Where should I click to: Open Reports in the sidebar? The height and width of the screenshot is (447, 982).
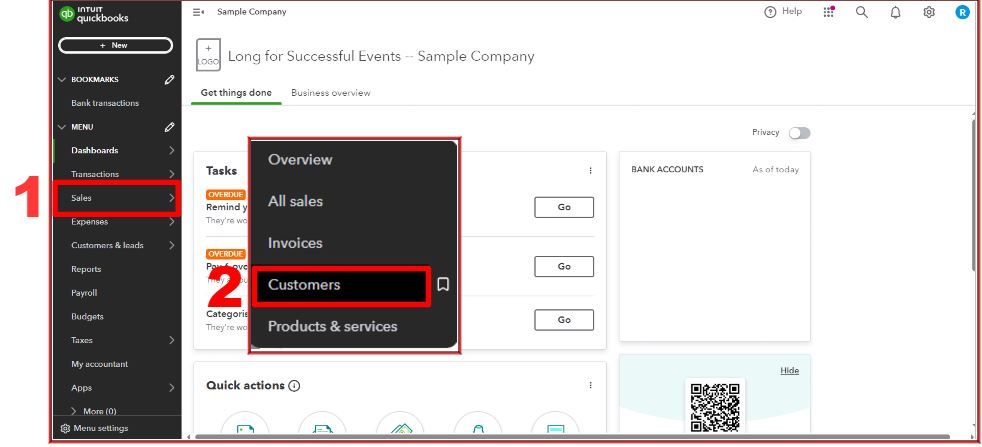[86, 269]
